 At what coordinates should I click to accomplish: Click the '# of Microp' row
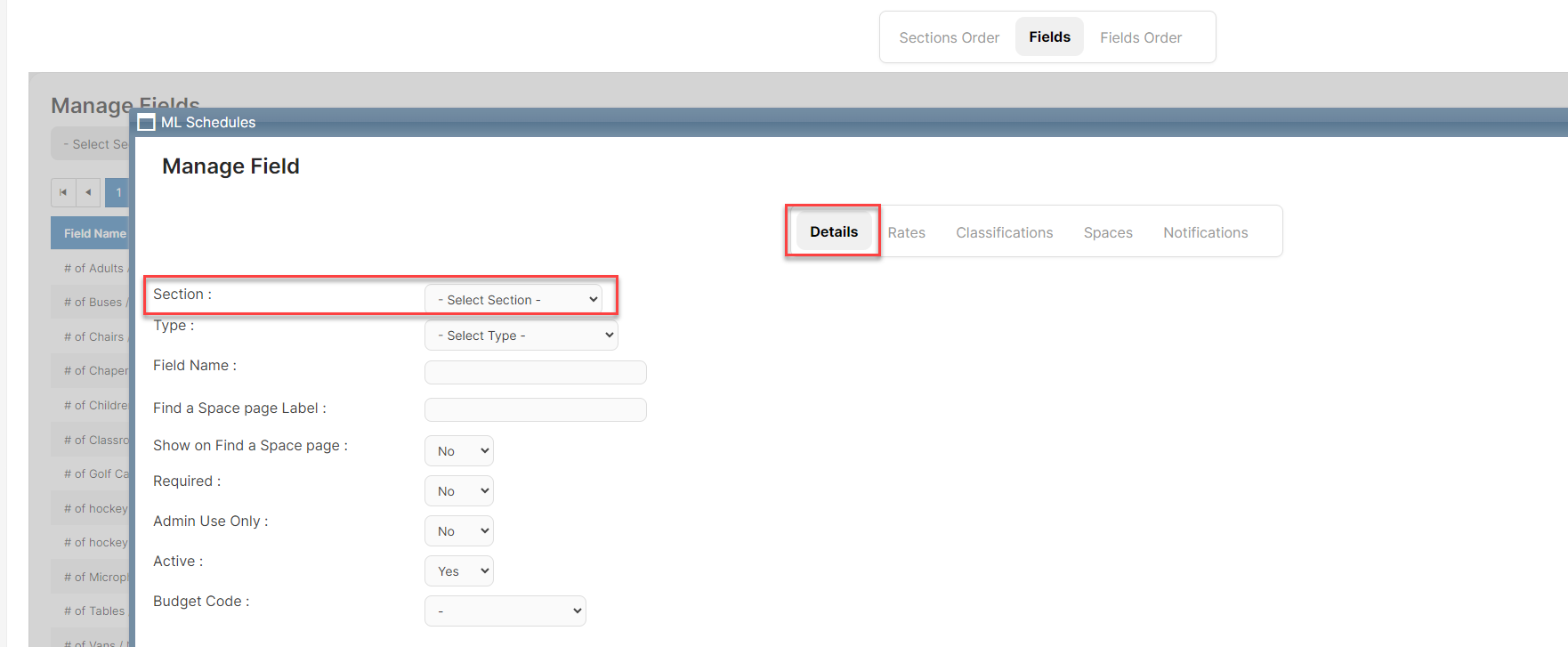[91, 577]
